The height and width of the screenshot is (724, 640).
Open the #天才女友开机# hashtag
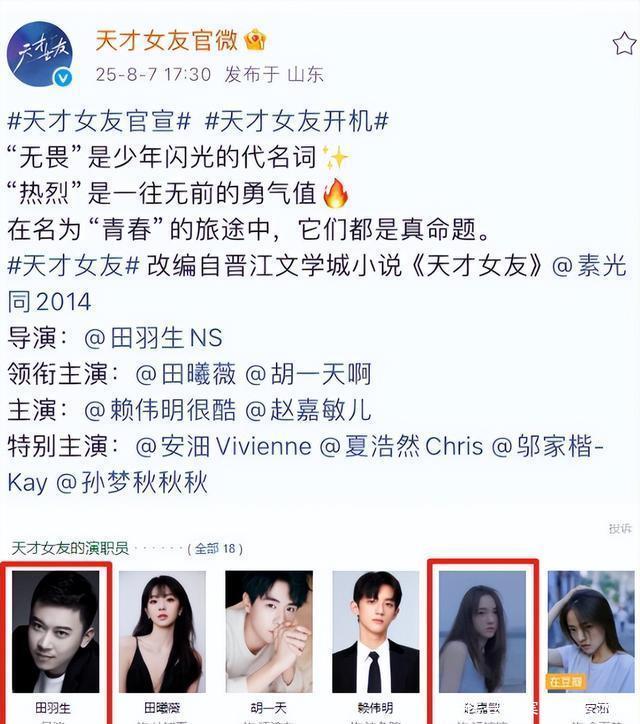point(296,121)
